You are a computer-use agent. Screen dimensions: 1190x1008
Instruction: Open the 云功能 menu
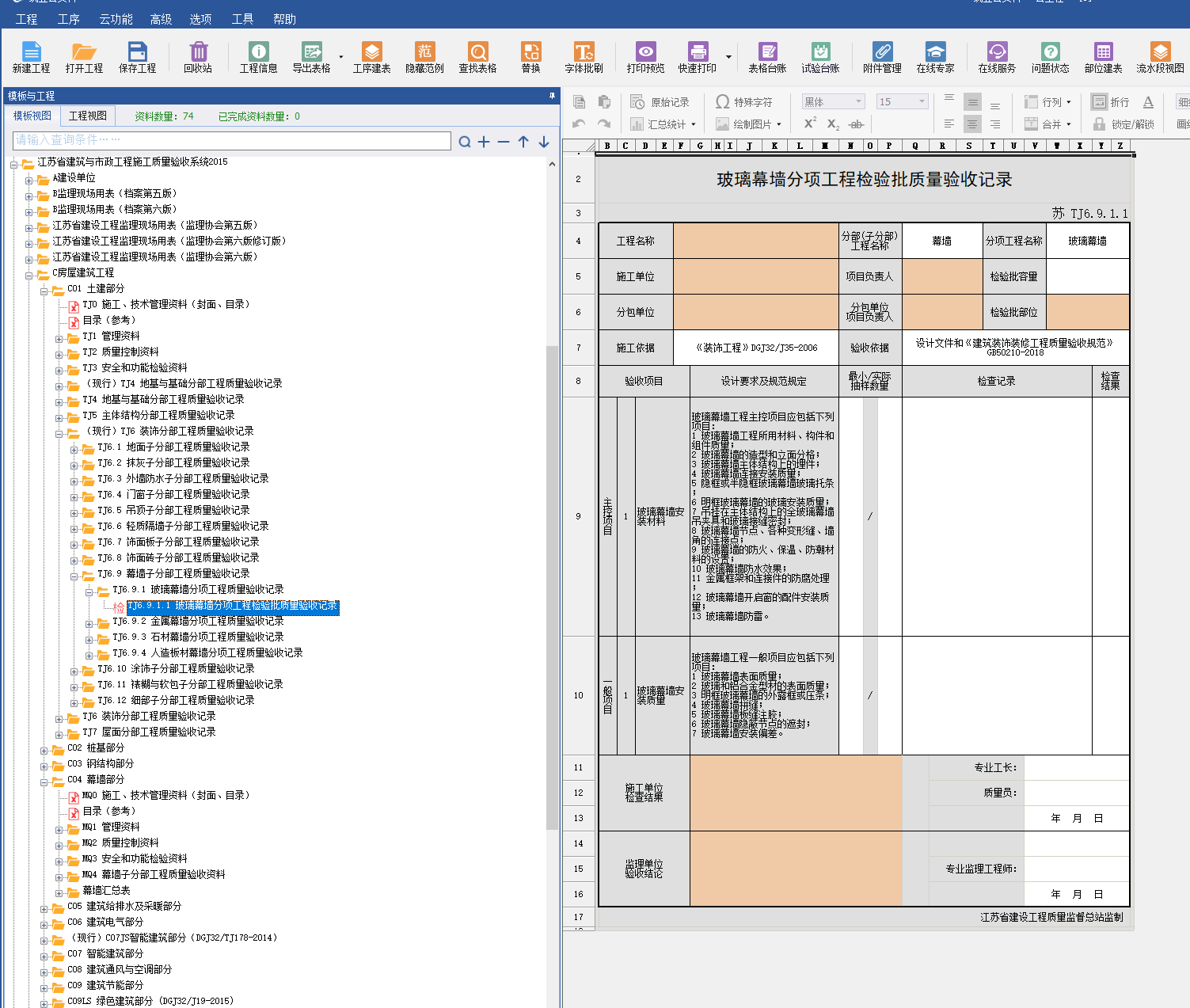116,19
